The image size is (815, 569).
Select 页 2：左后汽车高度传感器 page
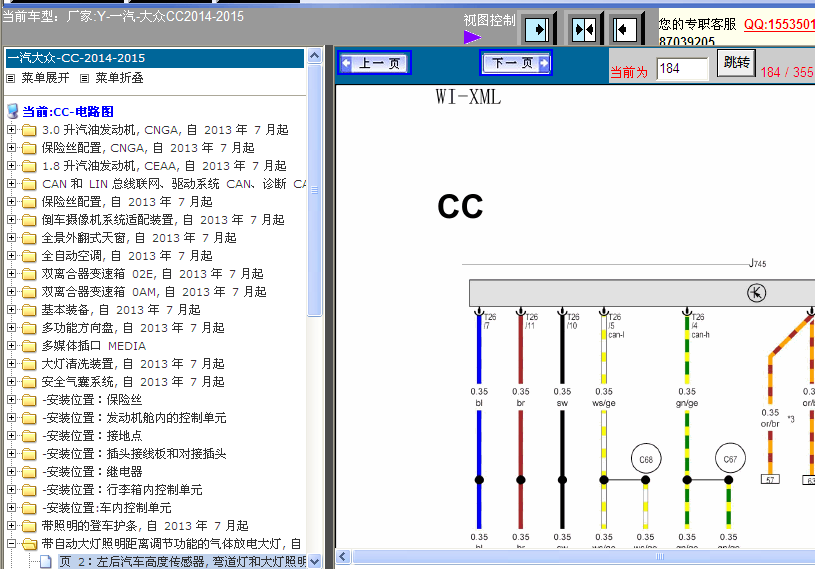pyautogui.click(x=182, y=562)
